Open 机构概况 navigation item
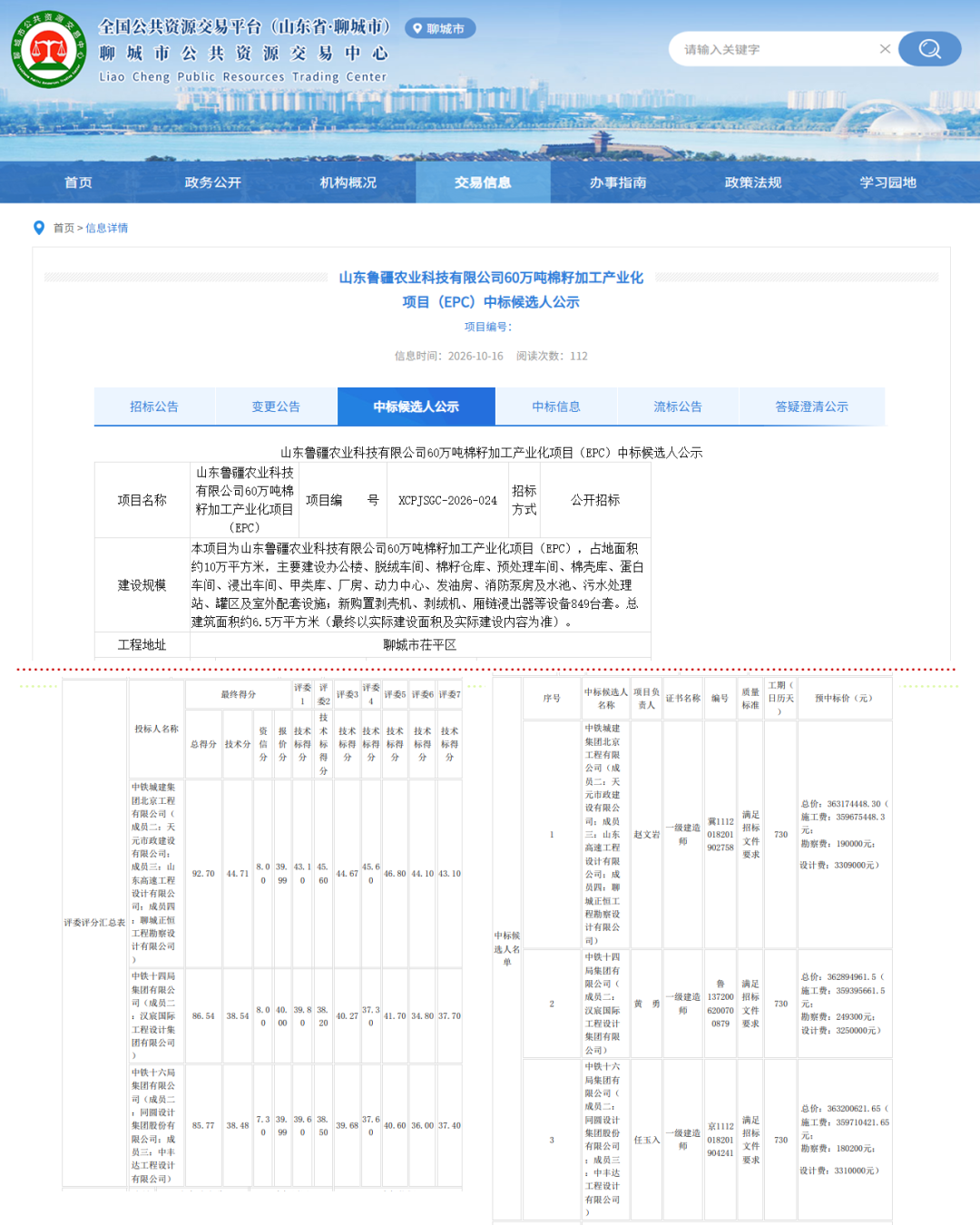The height and width of the screenshot is (1225, 980). coord(348,182)
